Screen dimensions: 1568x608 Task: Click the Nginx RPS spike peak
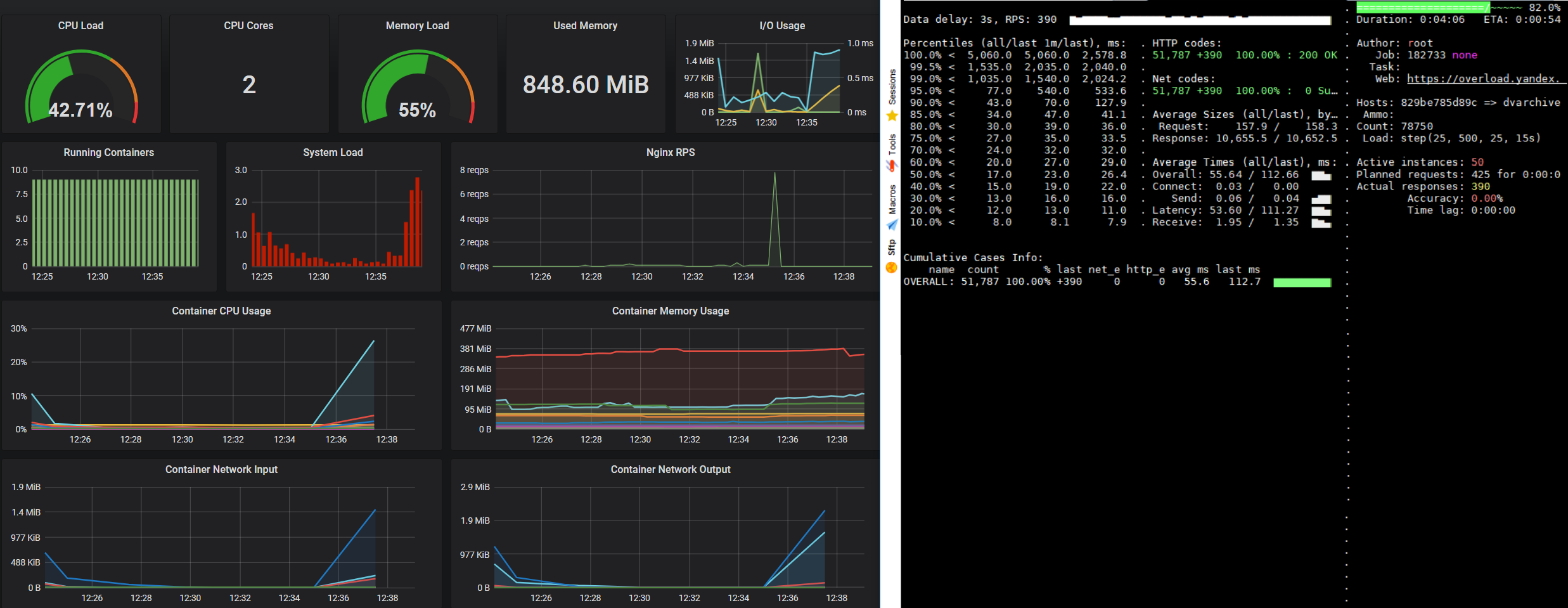point(774,173)
